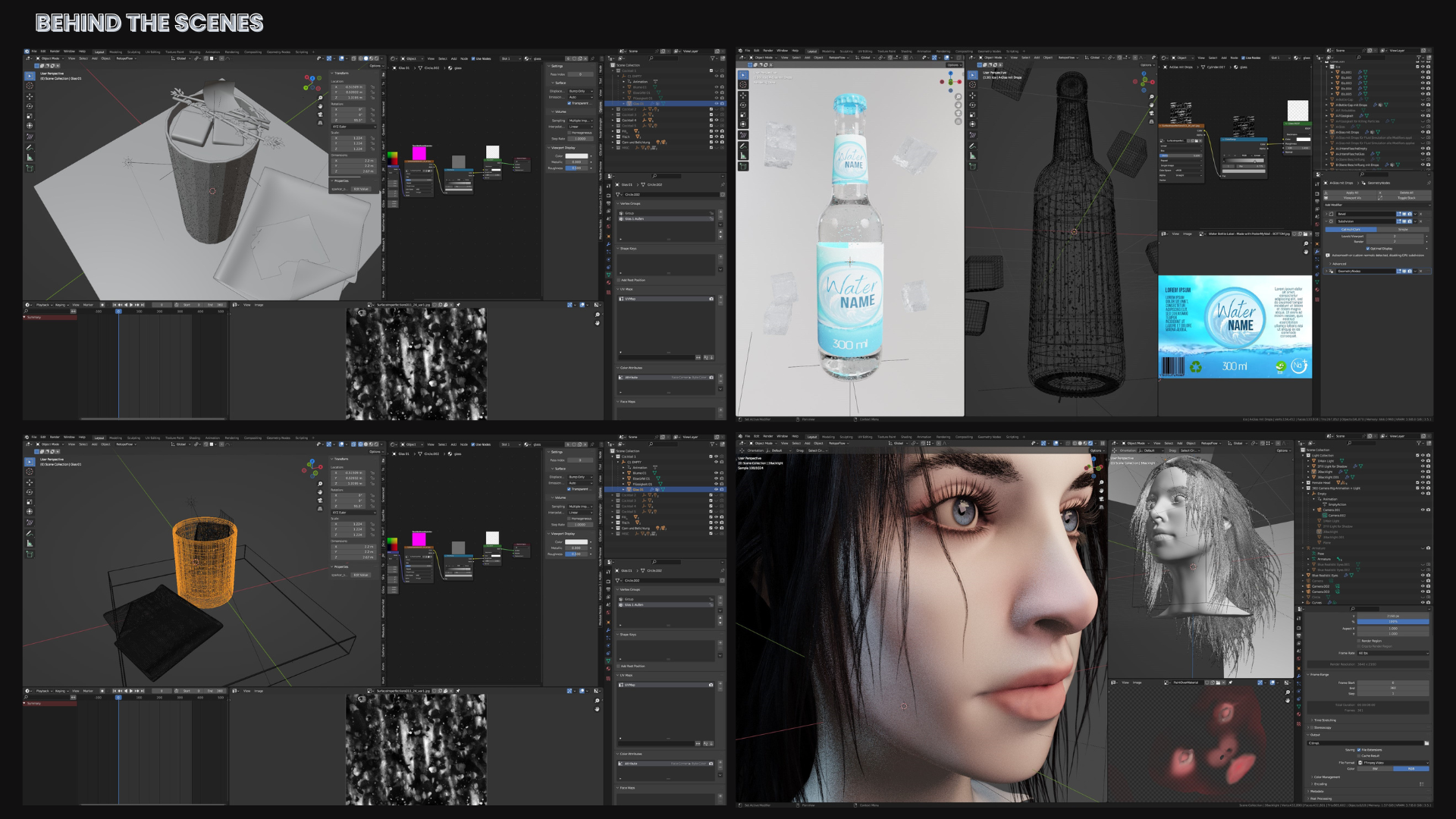Toggle Use Nodes in top-left node editor header
Screen dimensions: 1456x819
[473, 58]
